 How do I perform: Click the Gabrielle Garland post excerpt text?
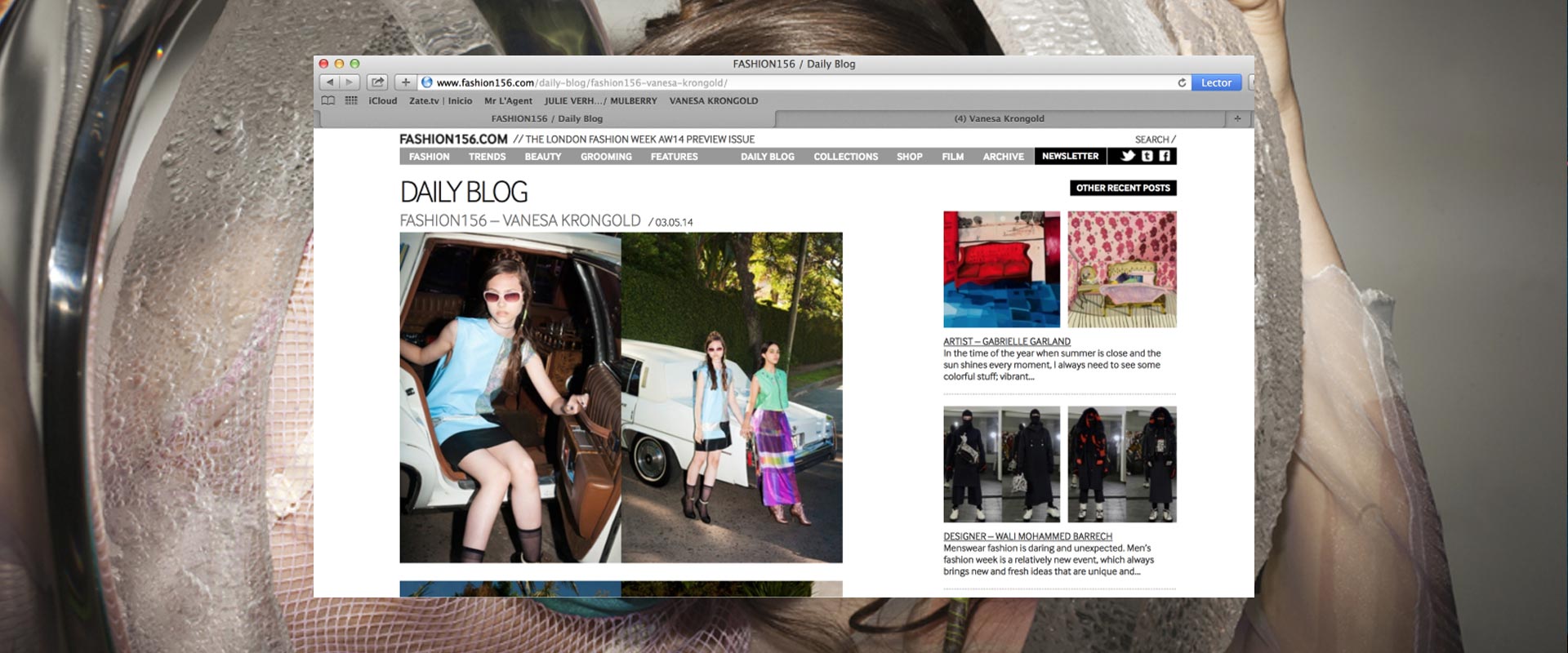[1052, 365]
